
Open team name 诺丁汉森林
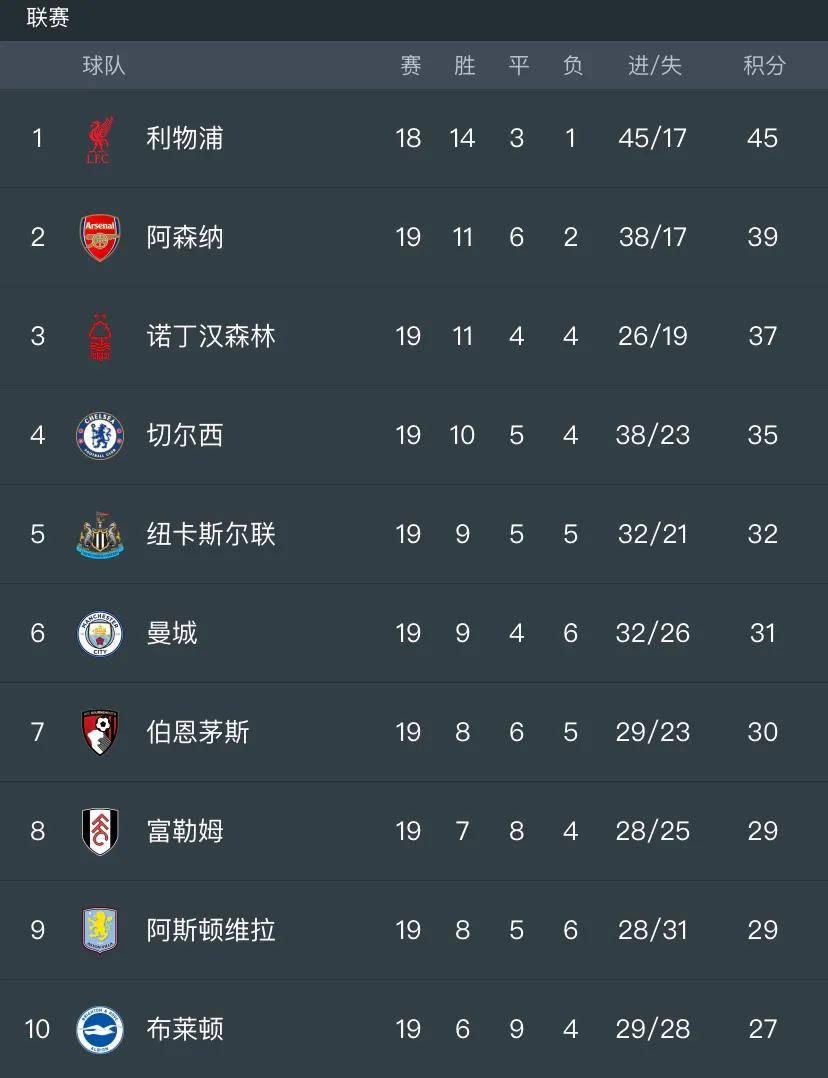[x=211, y=336]
